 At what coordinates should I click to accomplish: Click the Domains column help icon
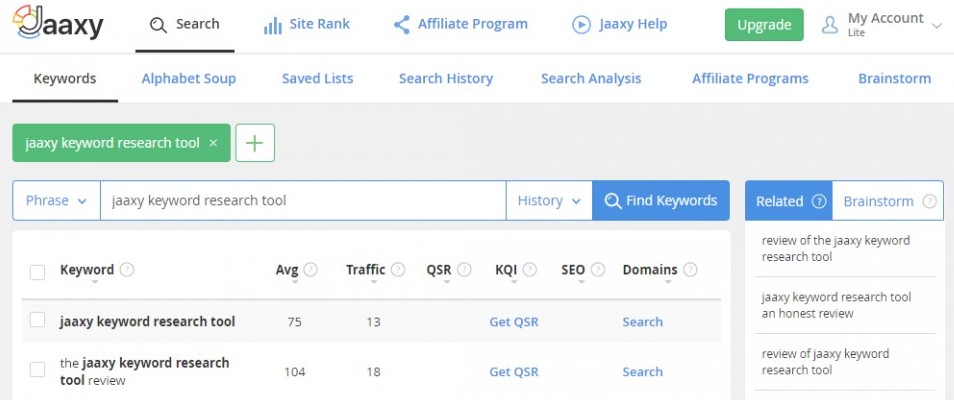click(690, 269)
